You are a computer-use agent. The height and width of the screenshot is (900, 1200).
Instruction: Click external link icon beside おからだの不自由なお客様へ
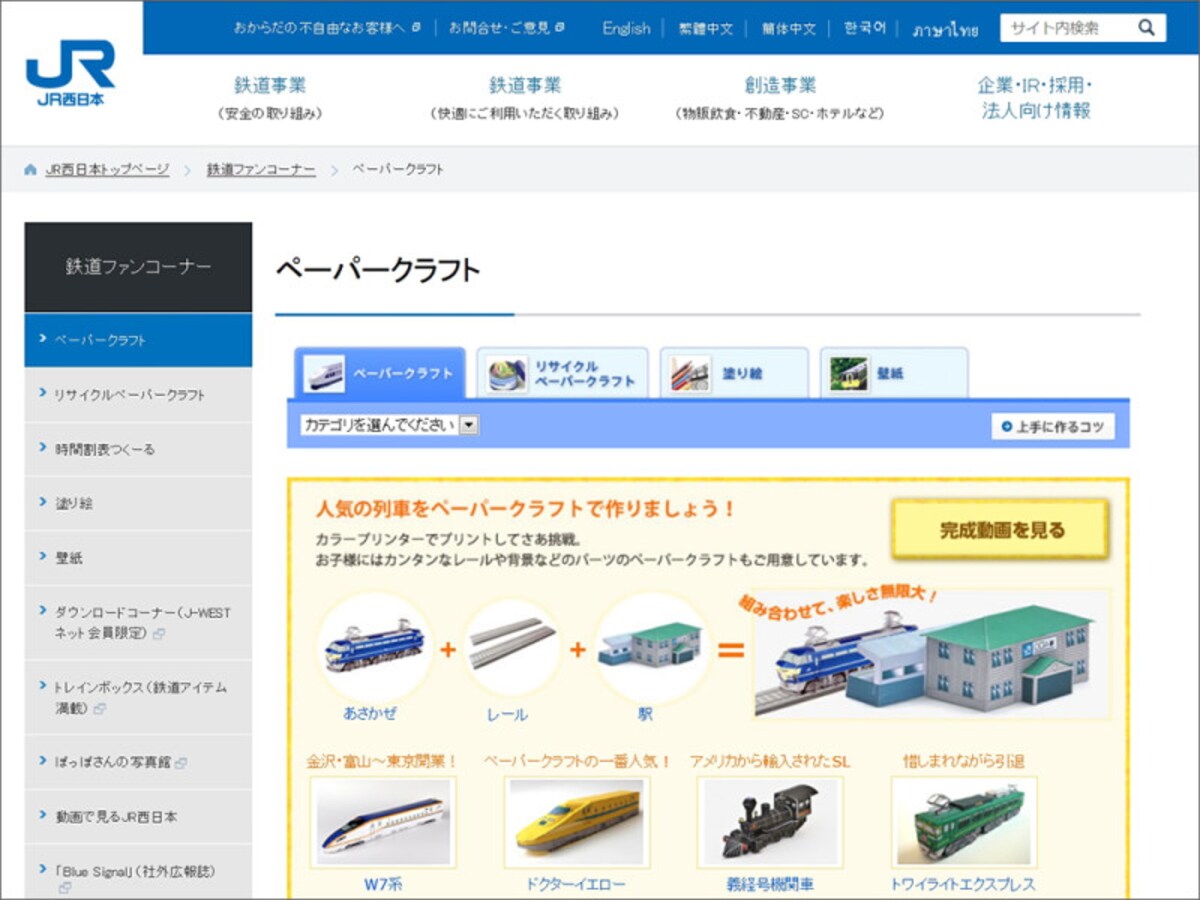click(x=416, y=28)
